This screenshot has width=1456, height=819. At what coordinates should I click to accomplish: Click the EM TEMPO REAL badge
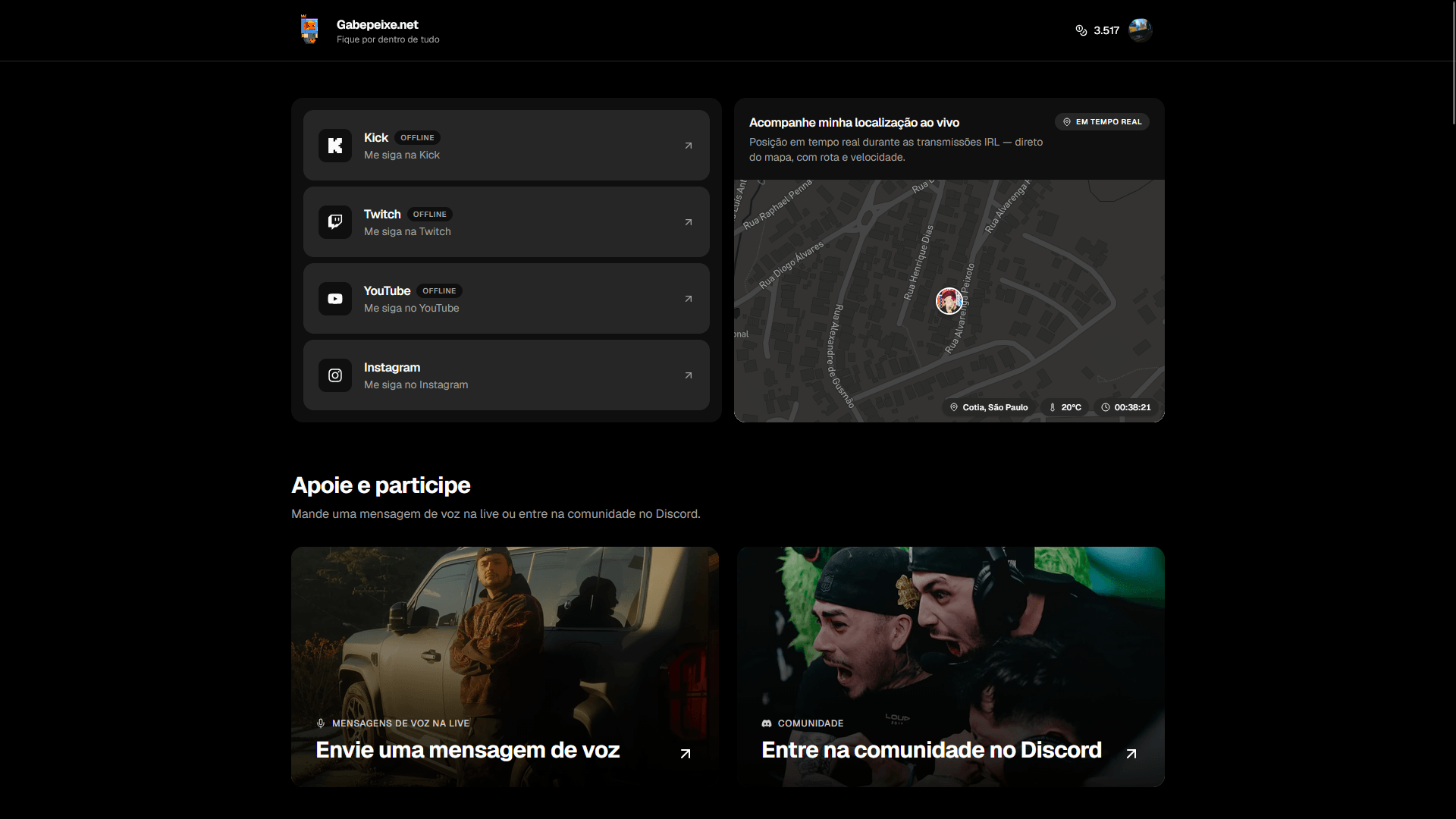click(1102, 122)
